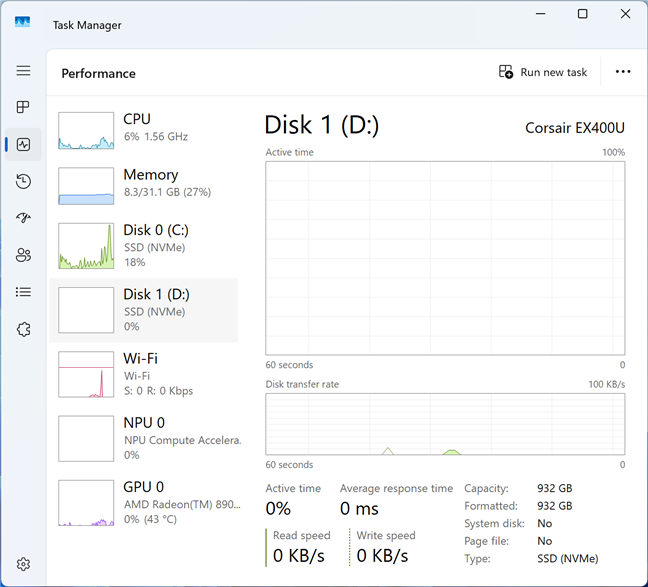This screenshot has height=587, width=648.
Task: Click the NPU Compute Accelera. text
Action: (x=183, y=440)
